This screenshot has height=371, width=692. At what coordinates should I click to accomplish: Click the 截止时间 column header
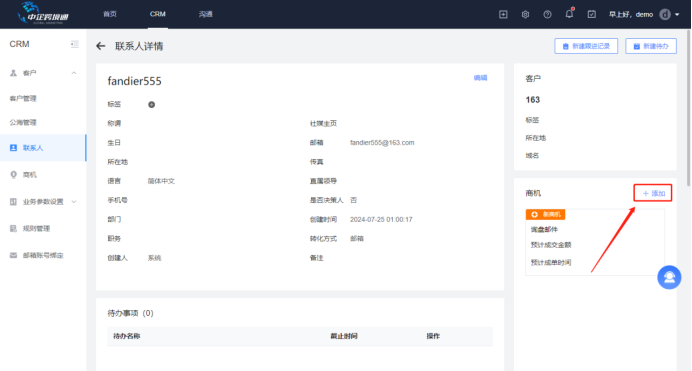pyautogui.click(x=344, y=336)
